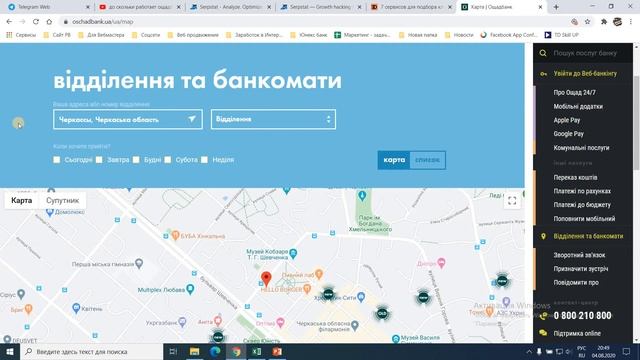This screenshot has width=640, height=360.
Task: Switch to the Telegram Web tab
Action: (48, 7)
